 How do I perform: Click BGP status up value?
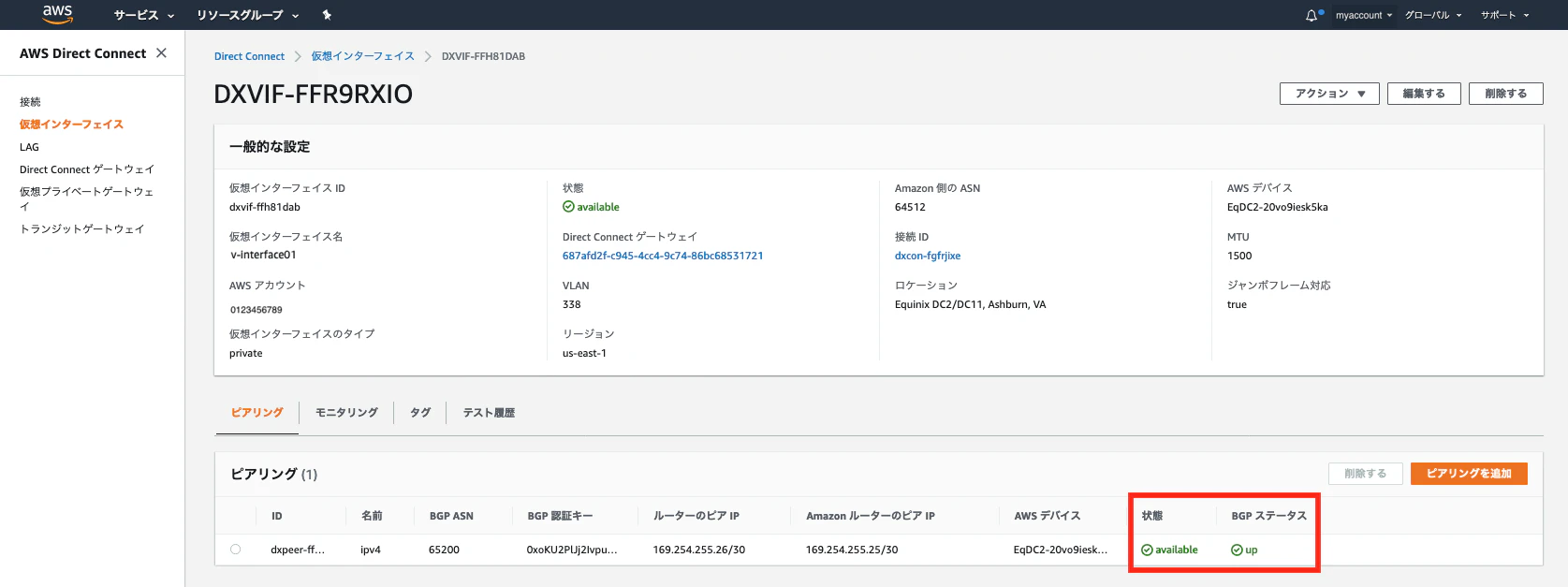coord(1244,550)
